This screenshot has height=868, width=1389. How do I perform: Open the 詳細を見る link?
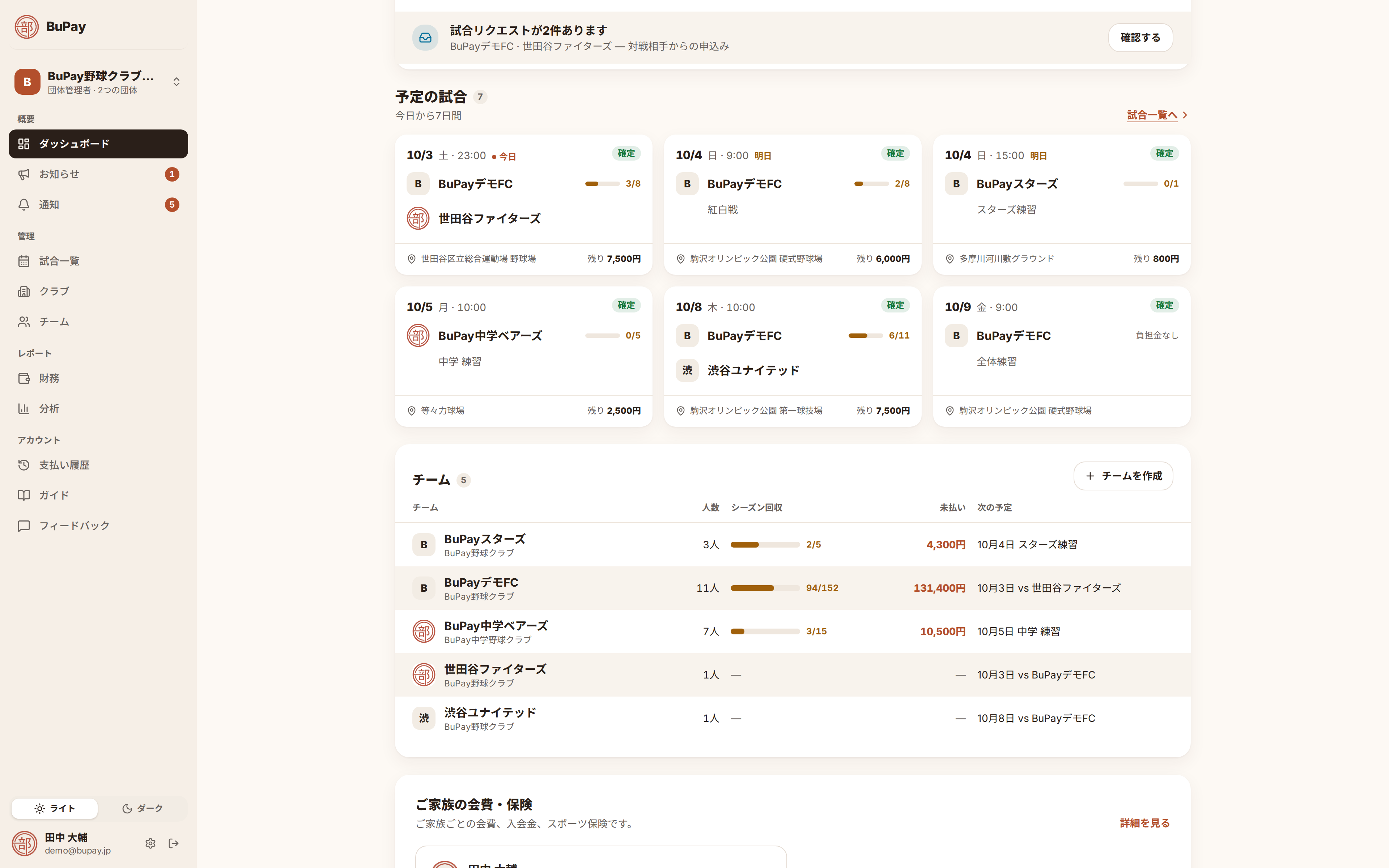click(x=1144, y=823)
